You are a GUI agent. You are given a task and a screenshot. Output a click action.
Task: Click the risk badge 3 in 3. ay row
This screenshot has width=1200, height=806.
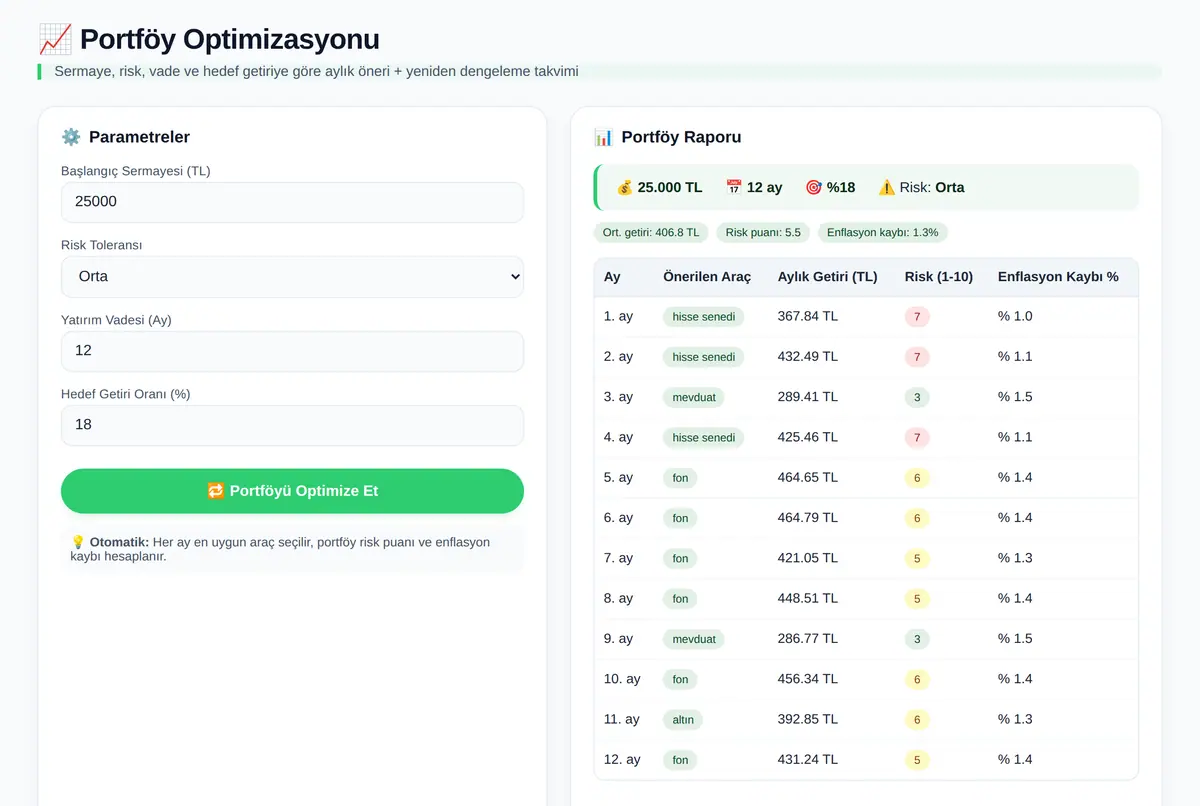click(x=917, y=397)
